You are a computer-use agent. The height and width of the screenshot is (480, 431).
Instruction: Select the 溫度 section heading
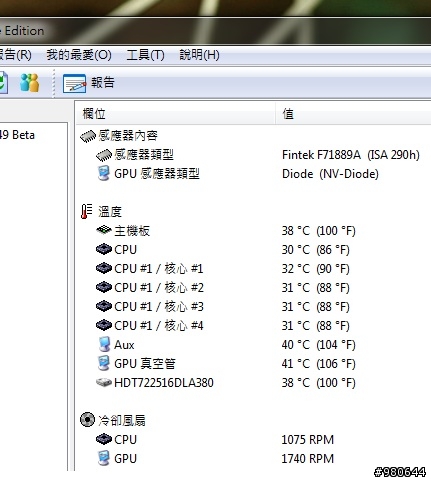(x=110, y=212)
